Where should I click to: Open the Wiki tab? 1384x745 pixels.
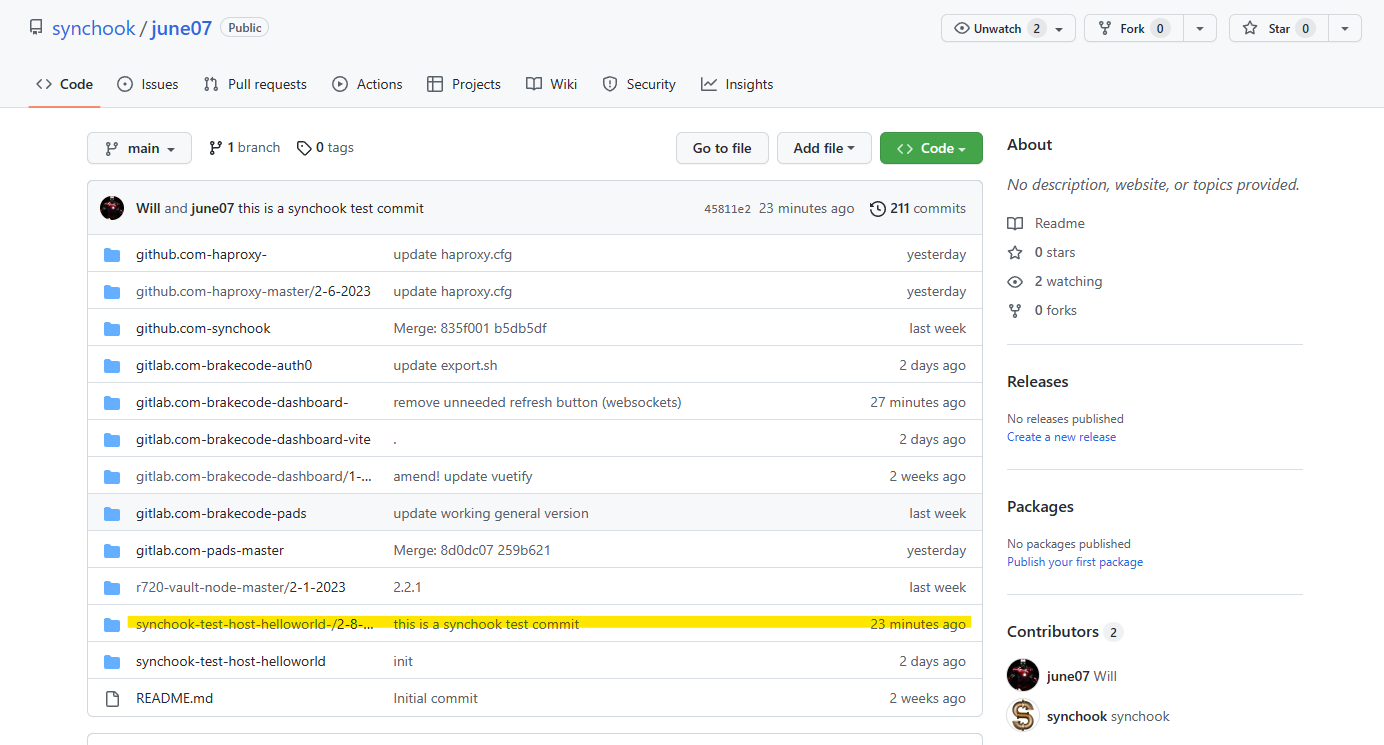click(551, 84)
